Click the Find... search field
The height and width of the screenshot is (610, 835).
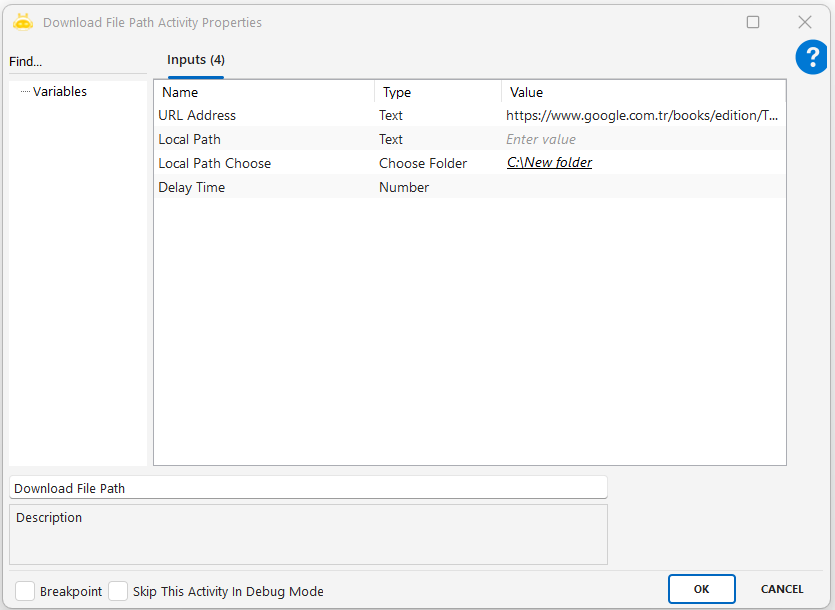(x=76, y=62)
